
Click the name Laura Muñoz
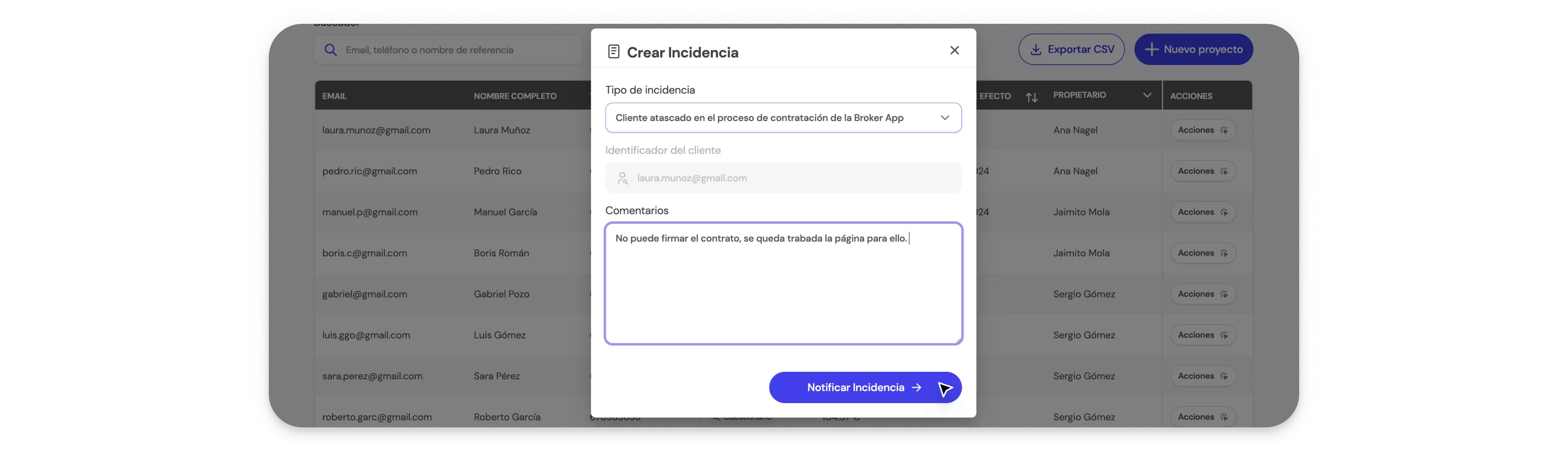coord(502,130)
